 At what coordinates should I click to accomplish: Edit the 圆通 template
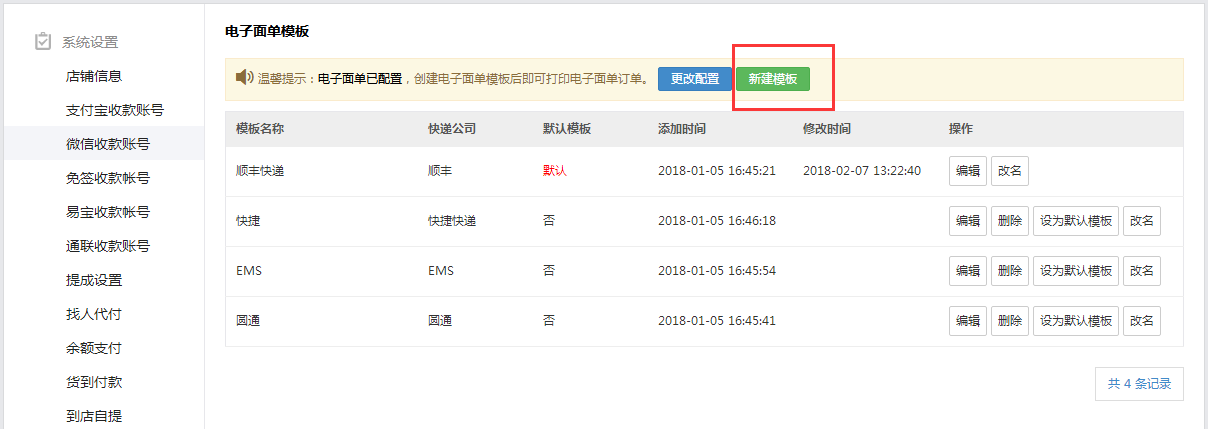click(968, 321)
